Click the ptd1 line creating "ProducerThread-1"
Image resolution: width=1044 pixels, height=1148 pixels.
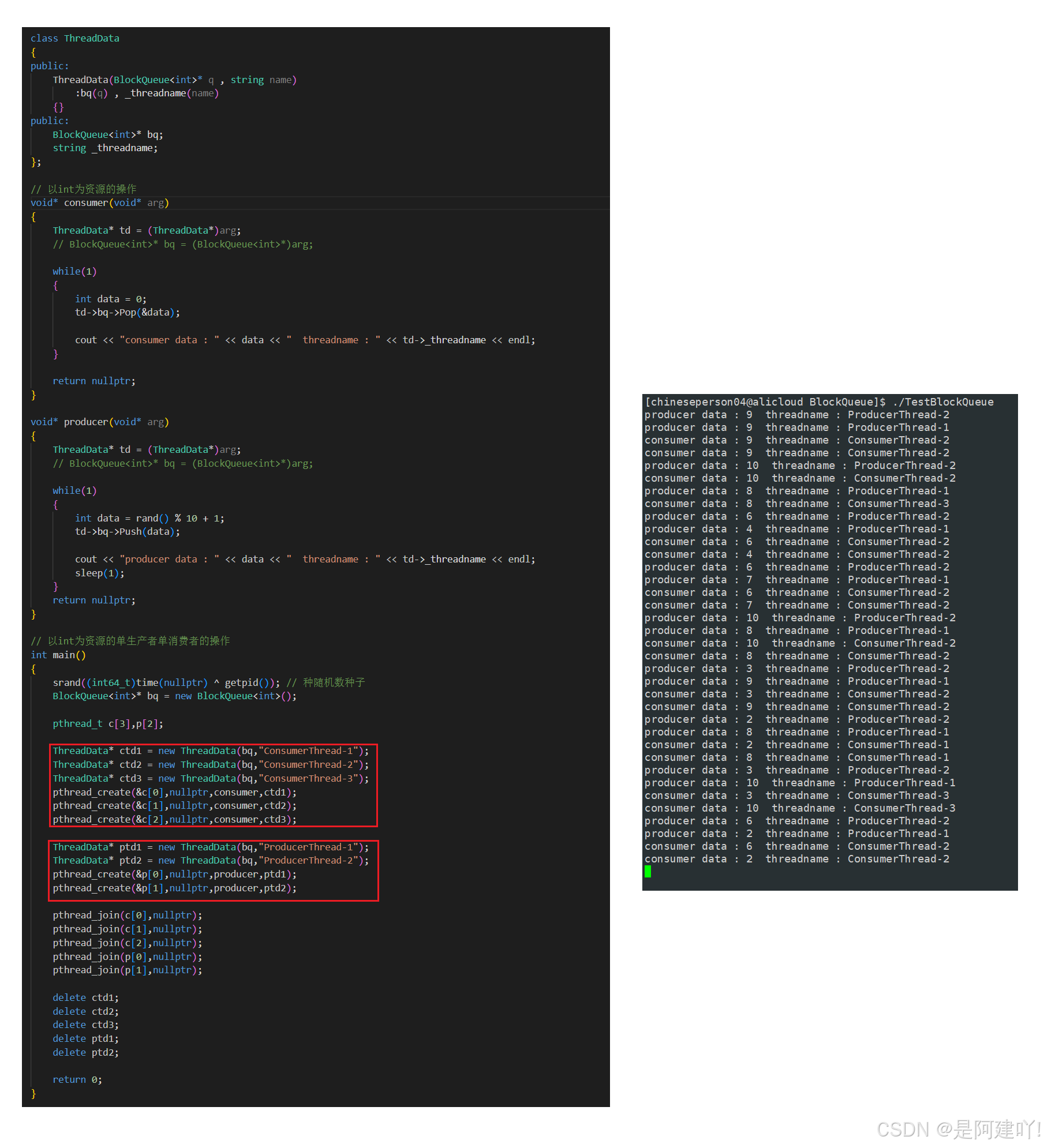click(x=211, y=847)
